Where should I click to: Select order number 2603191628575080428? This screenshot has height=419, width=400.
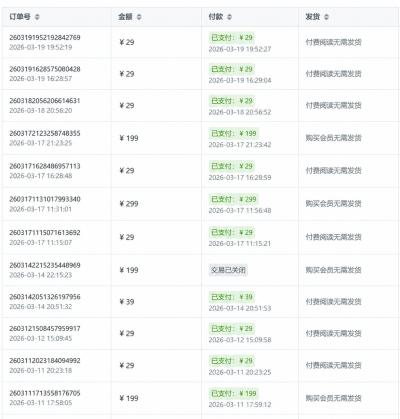pos(45,69)
